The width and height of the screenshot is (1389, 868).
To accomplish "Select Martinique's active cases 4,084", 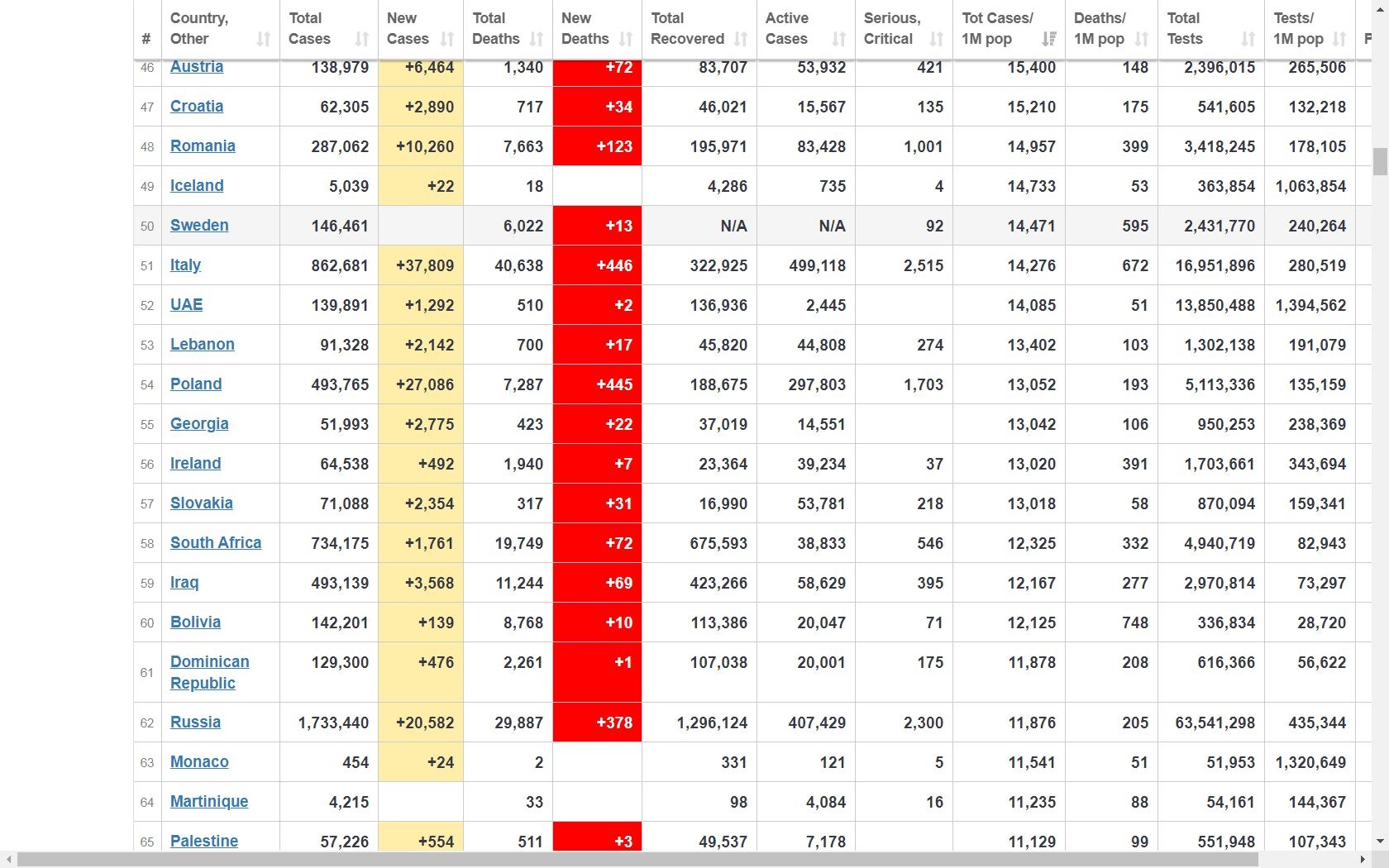I will [806, 802].
